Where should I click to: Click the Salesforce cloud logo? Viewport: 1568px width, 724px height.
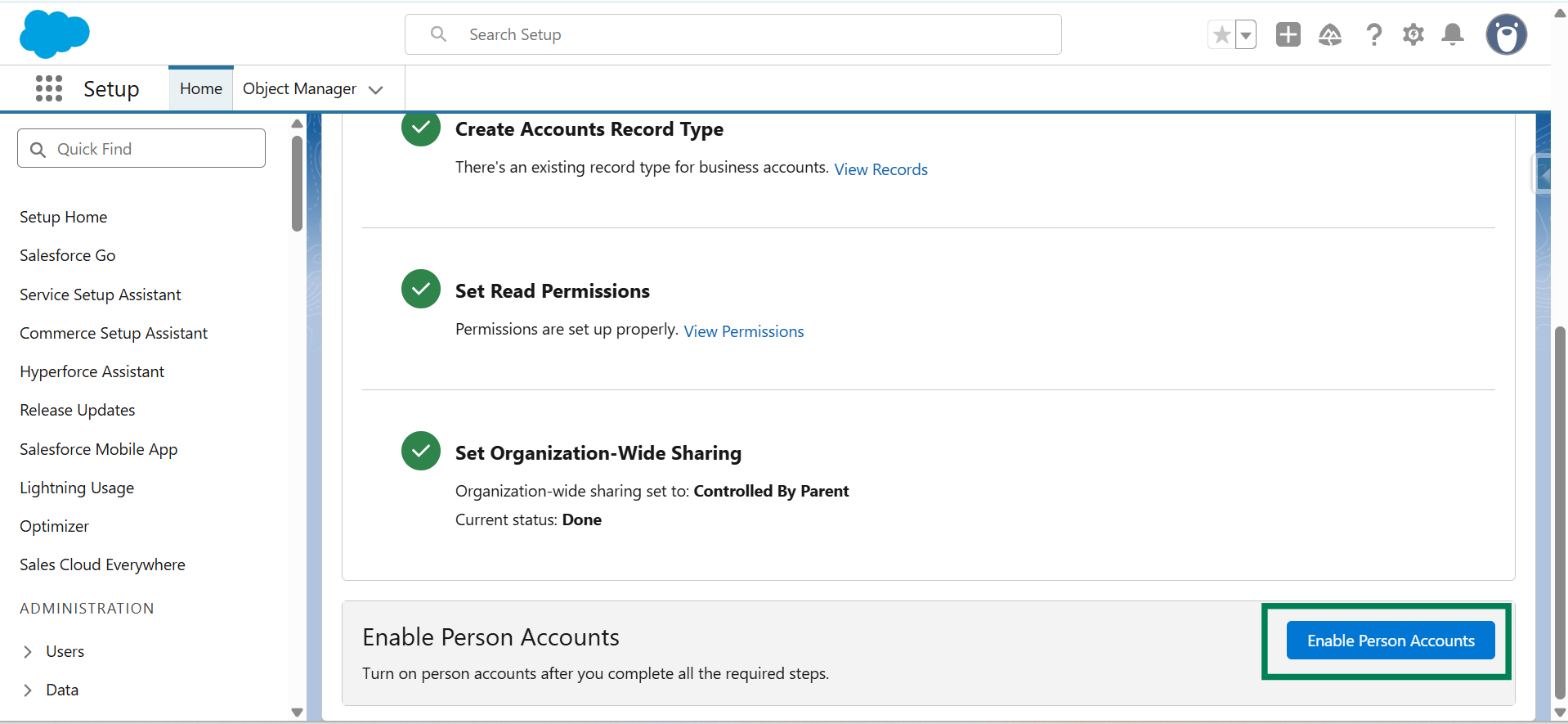[x=54, y=34]
